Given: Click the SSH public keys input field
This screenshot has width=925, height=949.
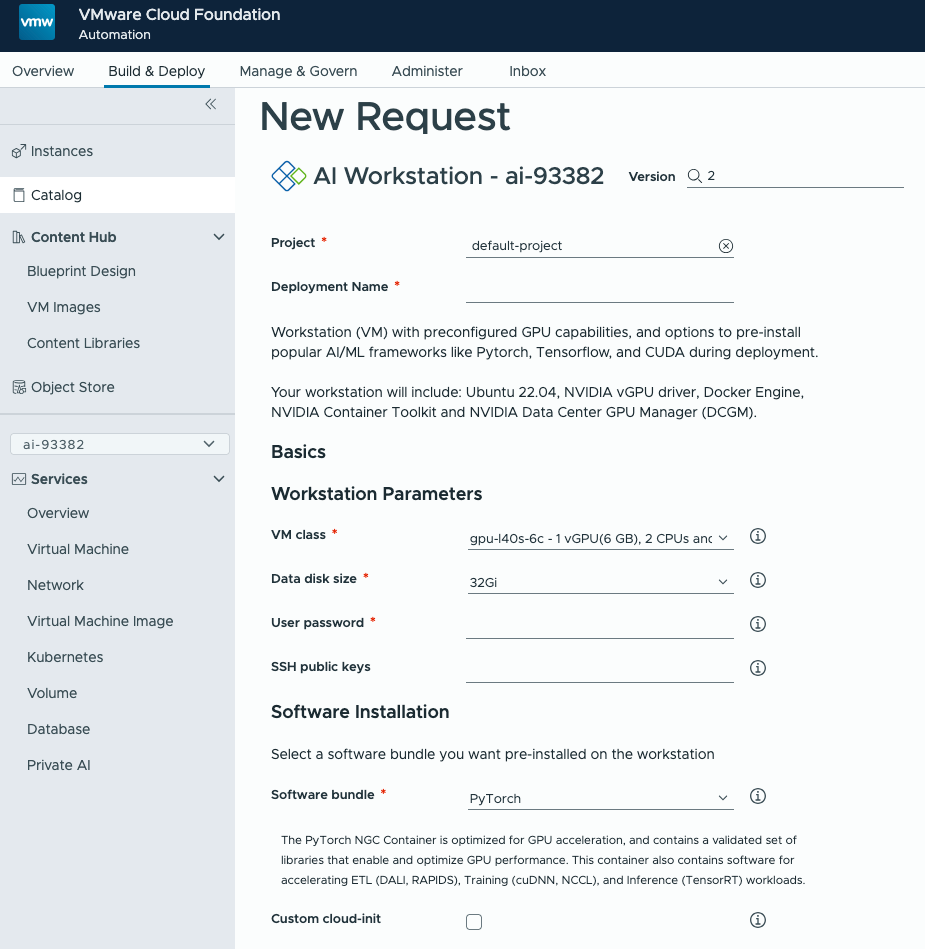Looking at the screenshot, I should [599, 671].
